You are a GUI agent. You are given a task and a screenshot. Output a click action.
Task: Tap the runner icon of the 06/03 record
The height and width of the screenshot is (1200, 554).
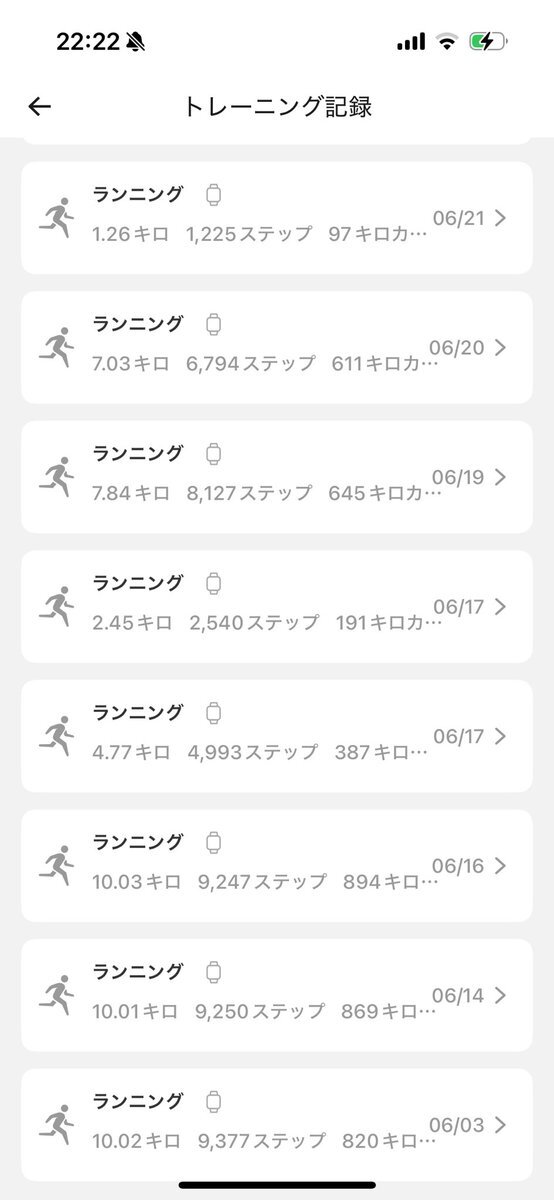pyautogui.click(x=57, y=1125)
